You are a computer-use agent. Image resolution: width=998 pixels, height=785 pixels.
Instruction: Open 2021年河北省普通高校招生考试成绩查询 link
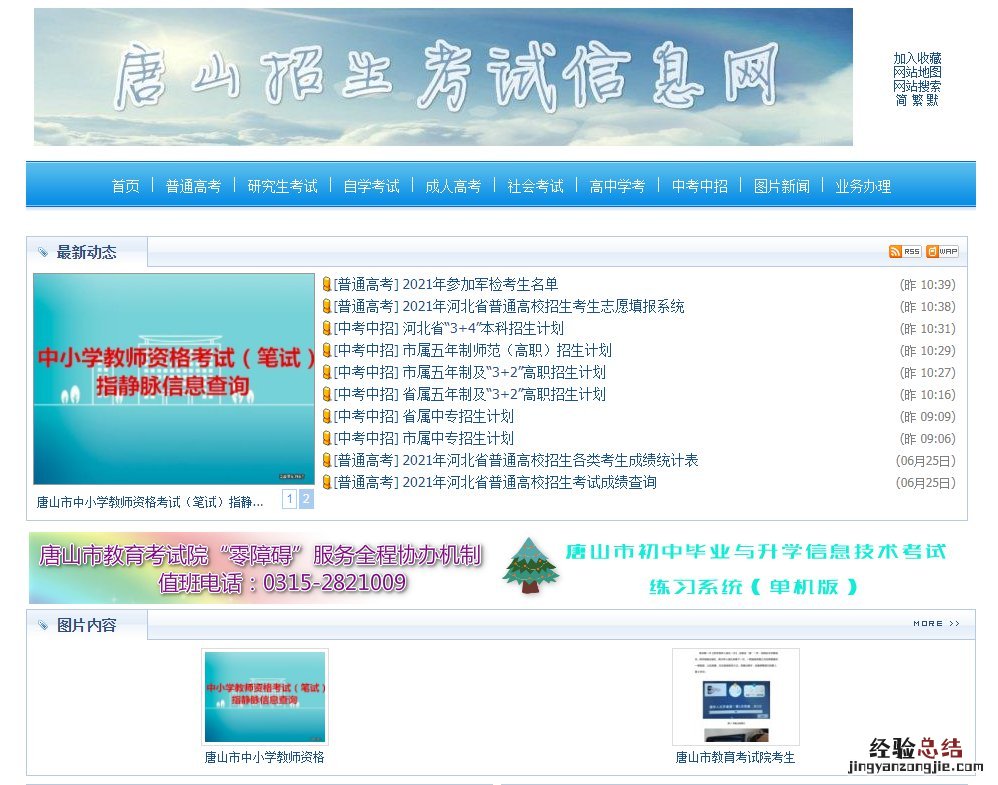(x=530, y=482)
